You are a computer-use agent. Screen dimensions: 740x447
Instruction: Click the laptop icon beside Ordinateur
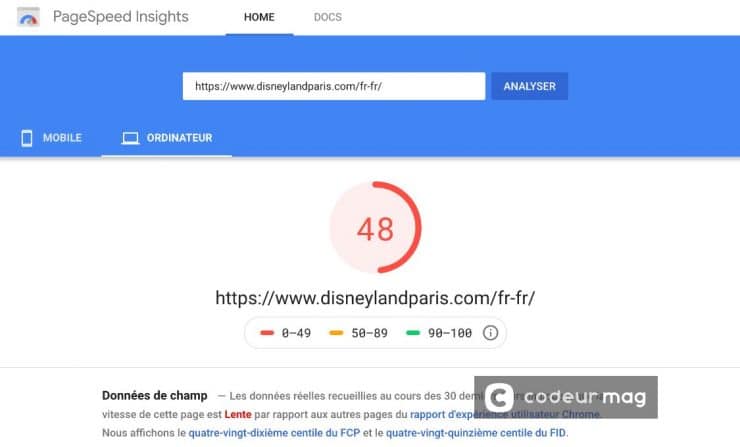[130, 138]
